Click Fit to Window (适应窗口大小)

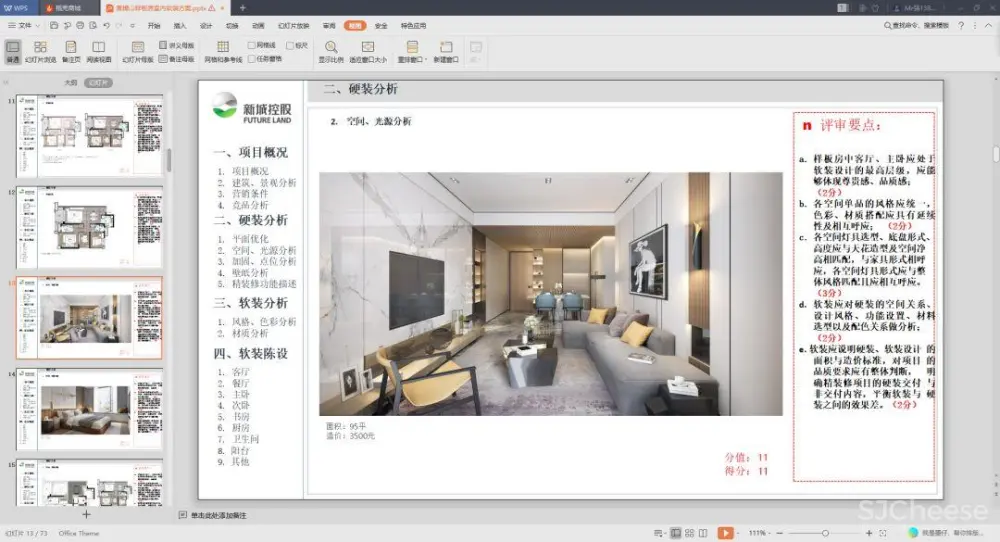(367, 51)
